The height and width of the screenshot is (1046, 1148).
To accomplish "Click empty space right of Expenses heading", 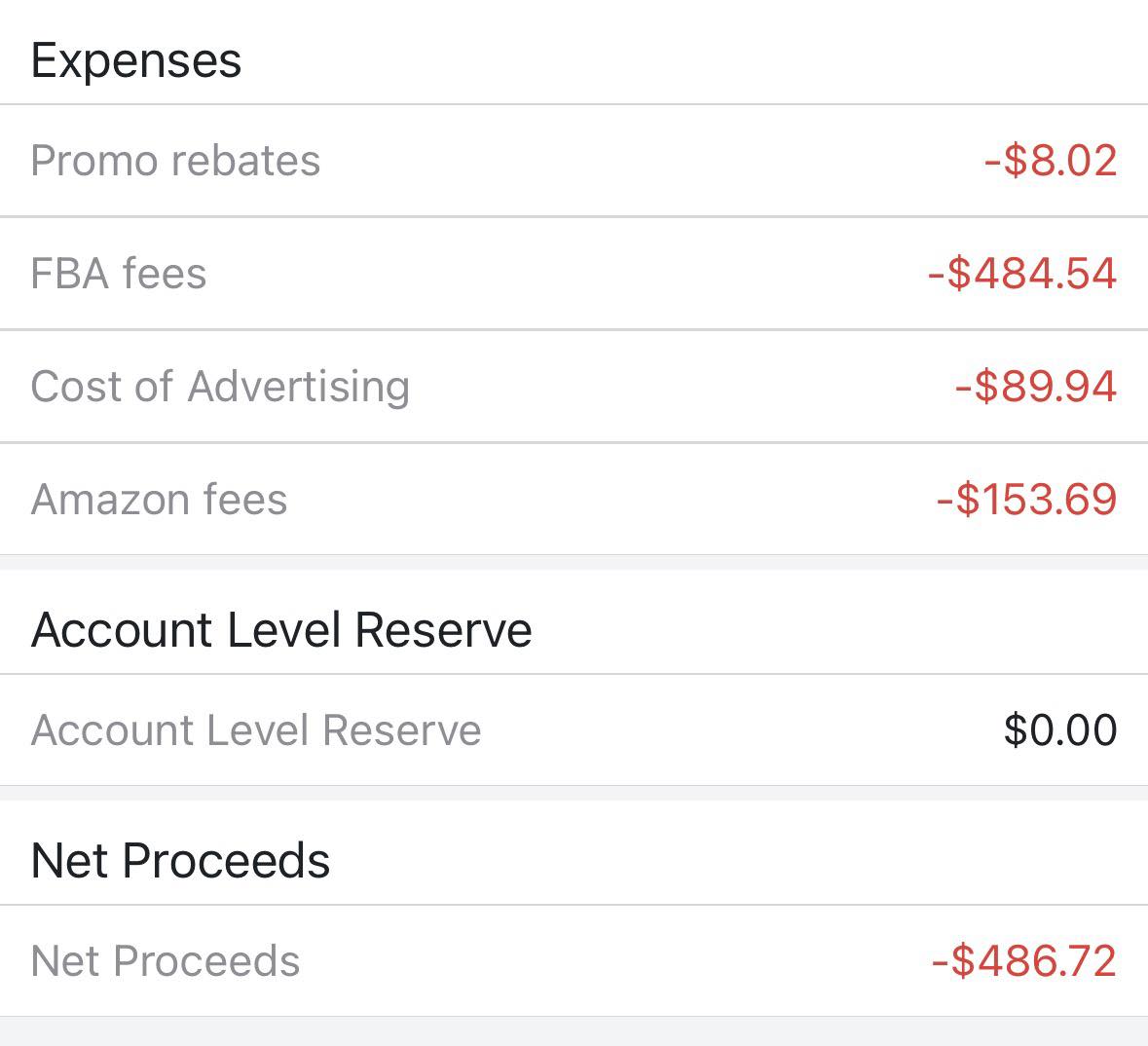I will 682,60.
